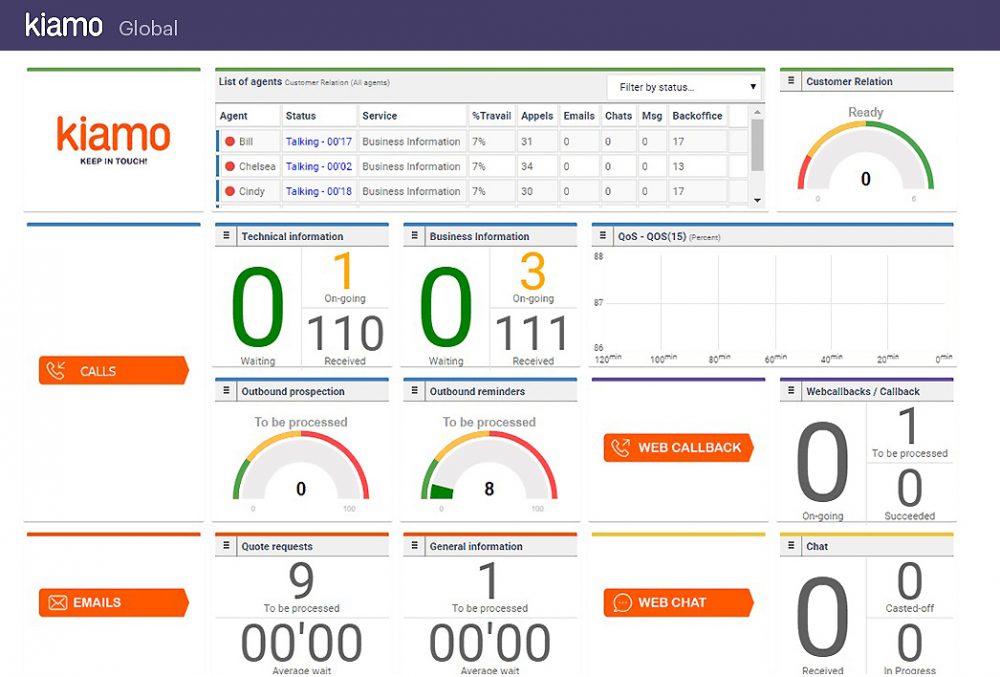Click the Backoffice column header
The image size is (1000, 677).
pyautogui.click(x=697, y=116)
